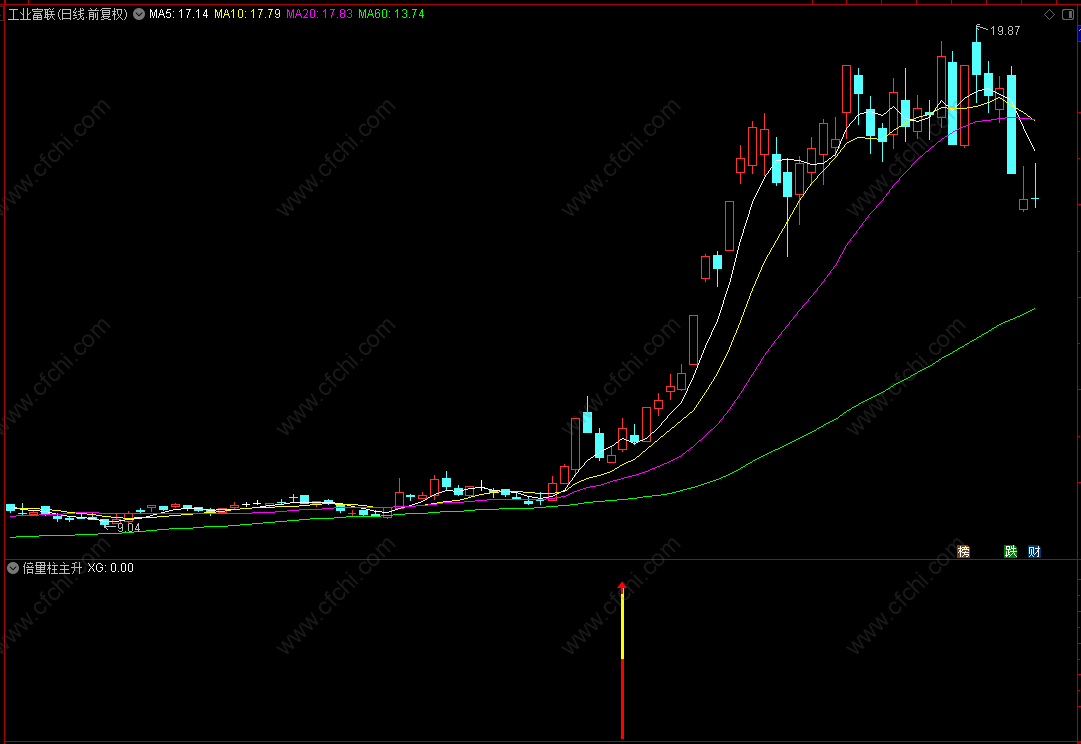This screenshot has height=744, width=1081.
Task: Click the green 跌 badge icon
Action: 1010,551
